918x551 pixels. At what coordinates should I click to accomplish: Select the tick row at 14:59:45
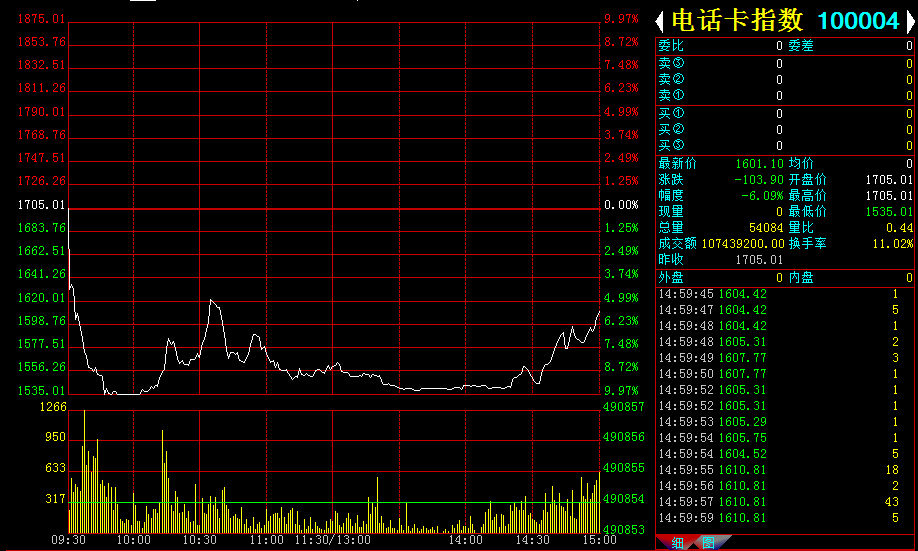785,294
